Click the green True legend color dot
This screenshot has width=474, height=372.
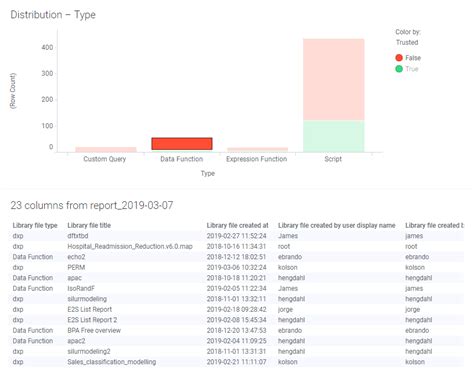click(399, 69)
